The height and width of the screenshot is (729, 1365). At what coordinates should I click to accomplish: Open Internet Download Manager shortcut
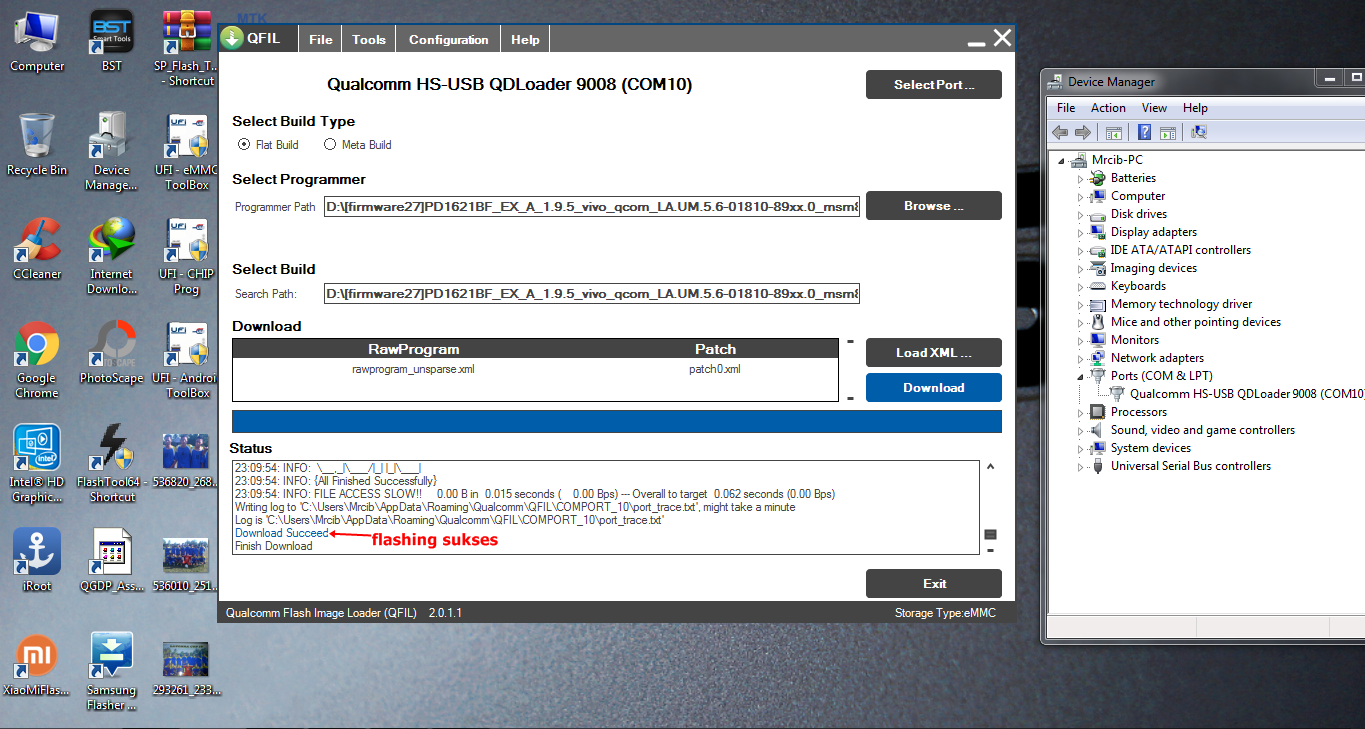(x=112, y=256)
